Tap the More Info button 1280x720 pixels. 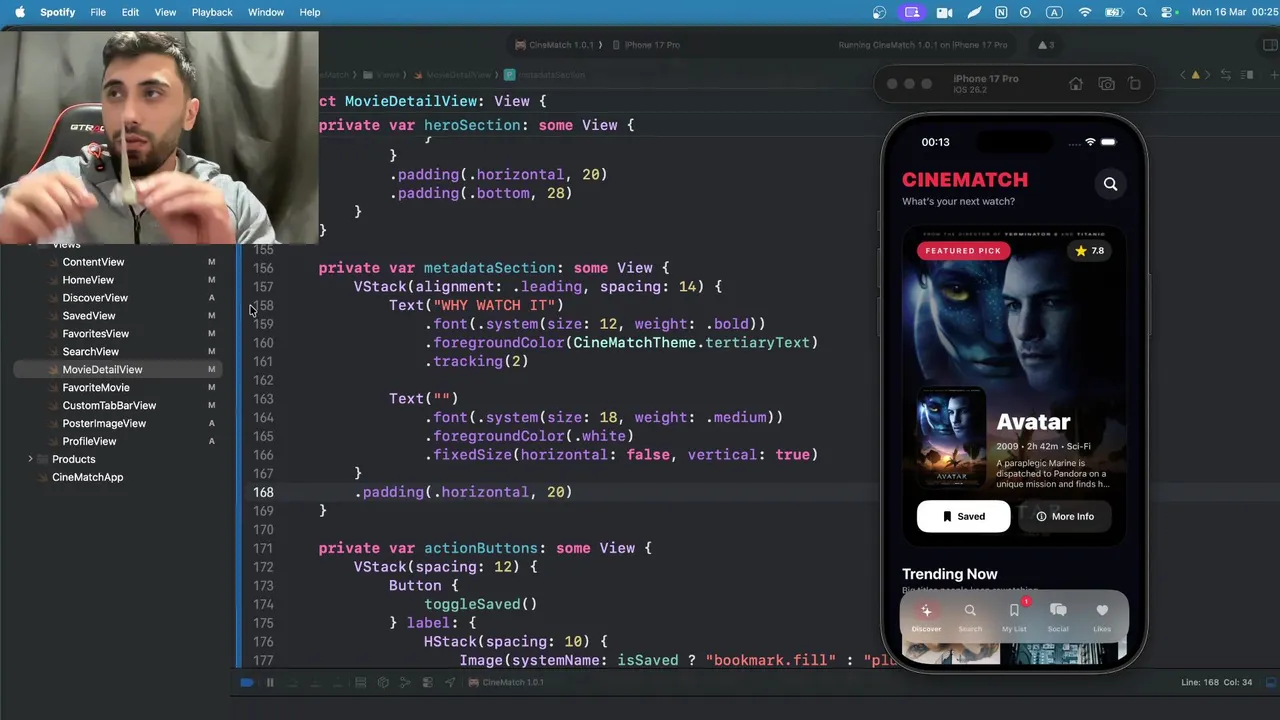[x=1065, y=516]
